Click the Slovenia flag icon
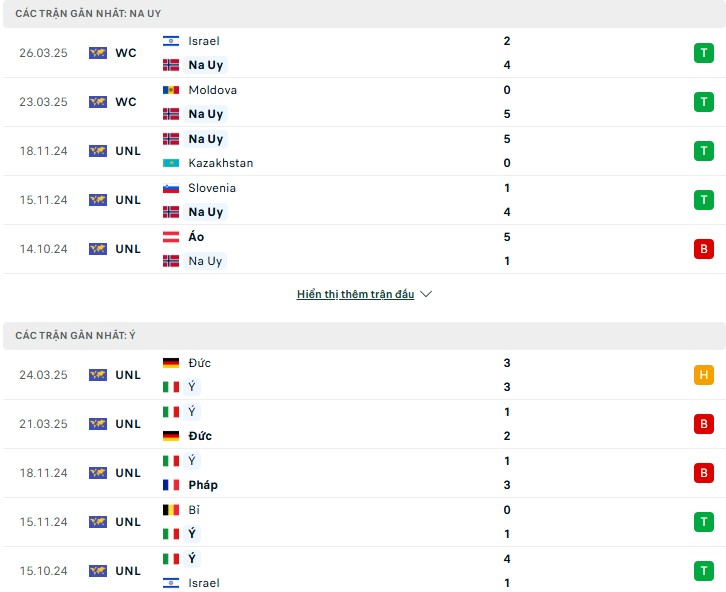This screenshot has height=592, width=726. (x=171, y=188)
